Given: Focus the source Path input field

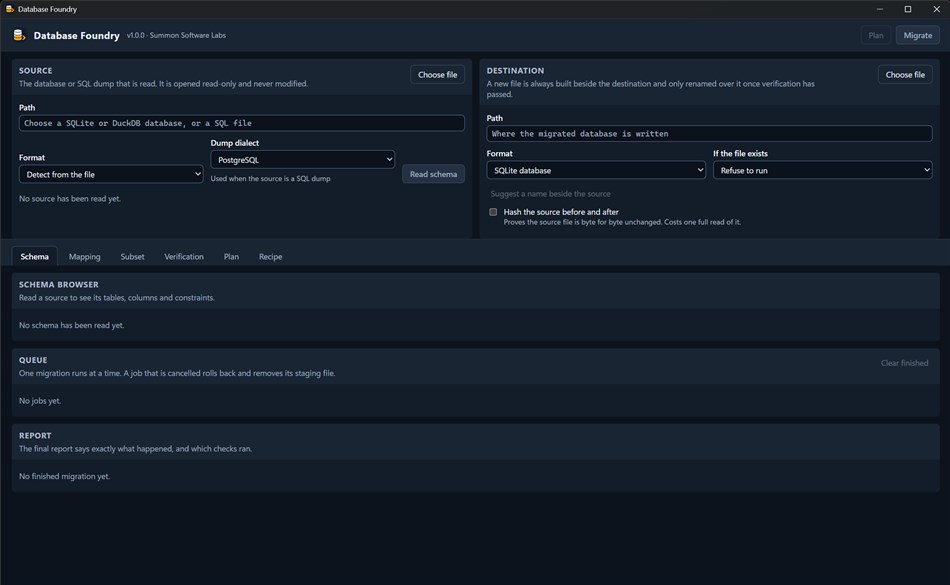Looking at the screenshot, I should (242, 123).
